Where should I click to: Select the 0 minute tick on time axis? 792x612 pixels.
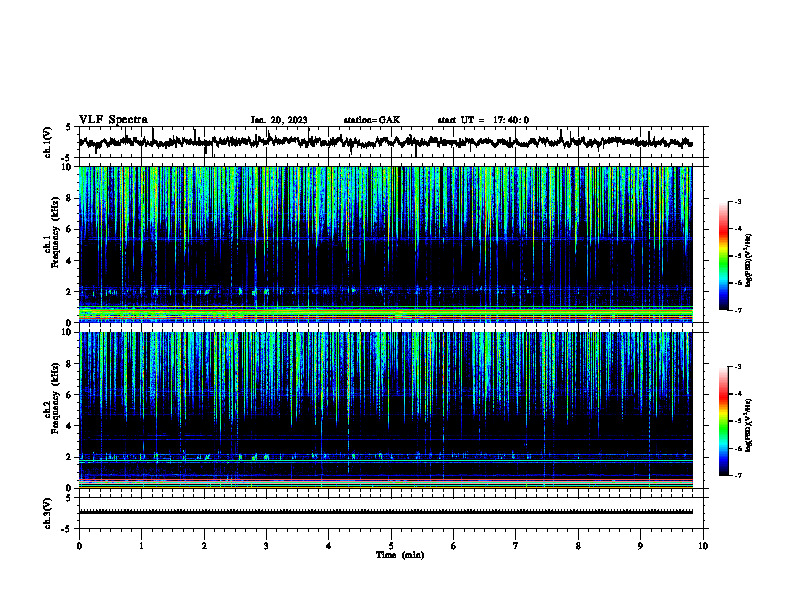tap(79, 546)
